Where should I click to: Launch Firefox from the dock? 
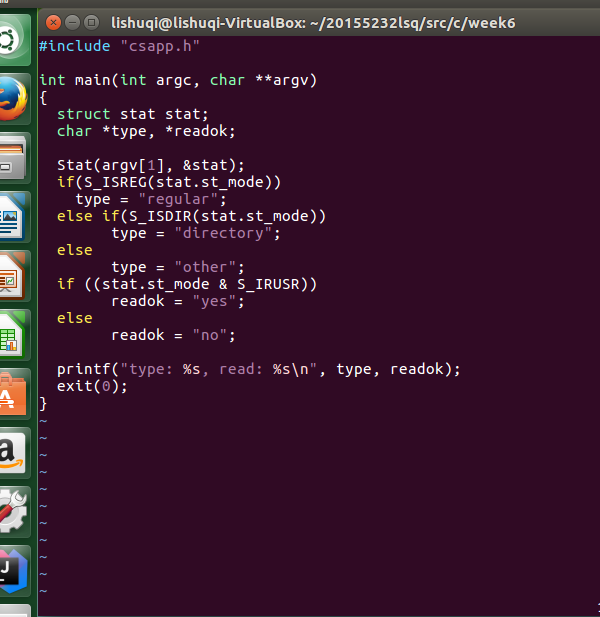click(13, 99)
